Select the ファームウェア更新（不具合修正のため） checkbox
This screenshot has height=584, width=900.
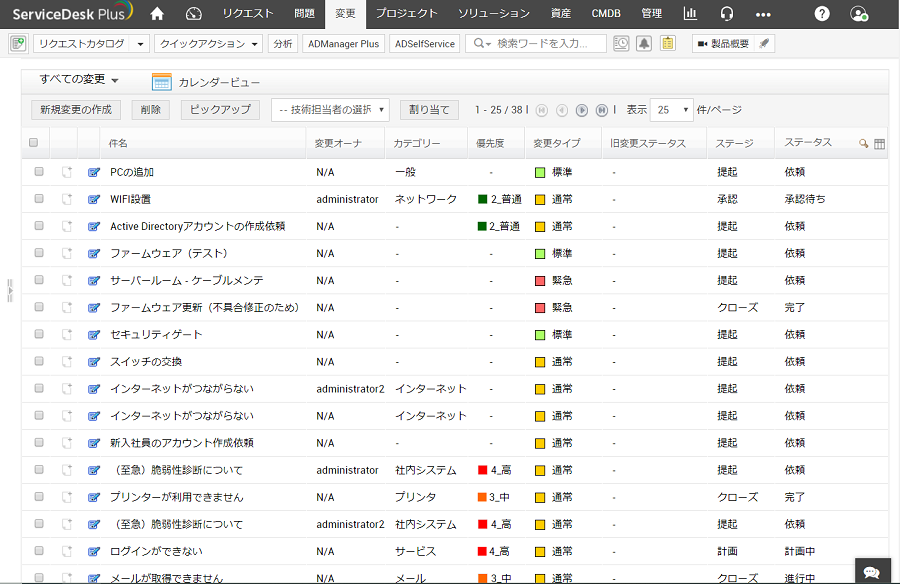38,307
